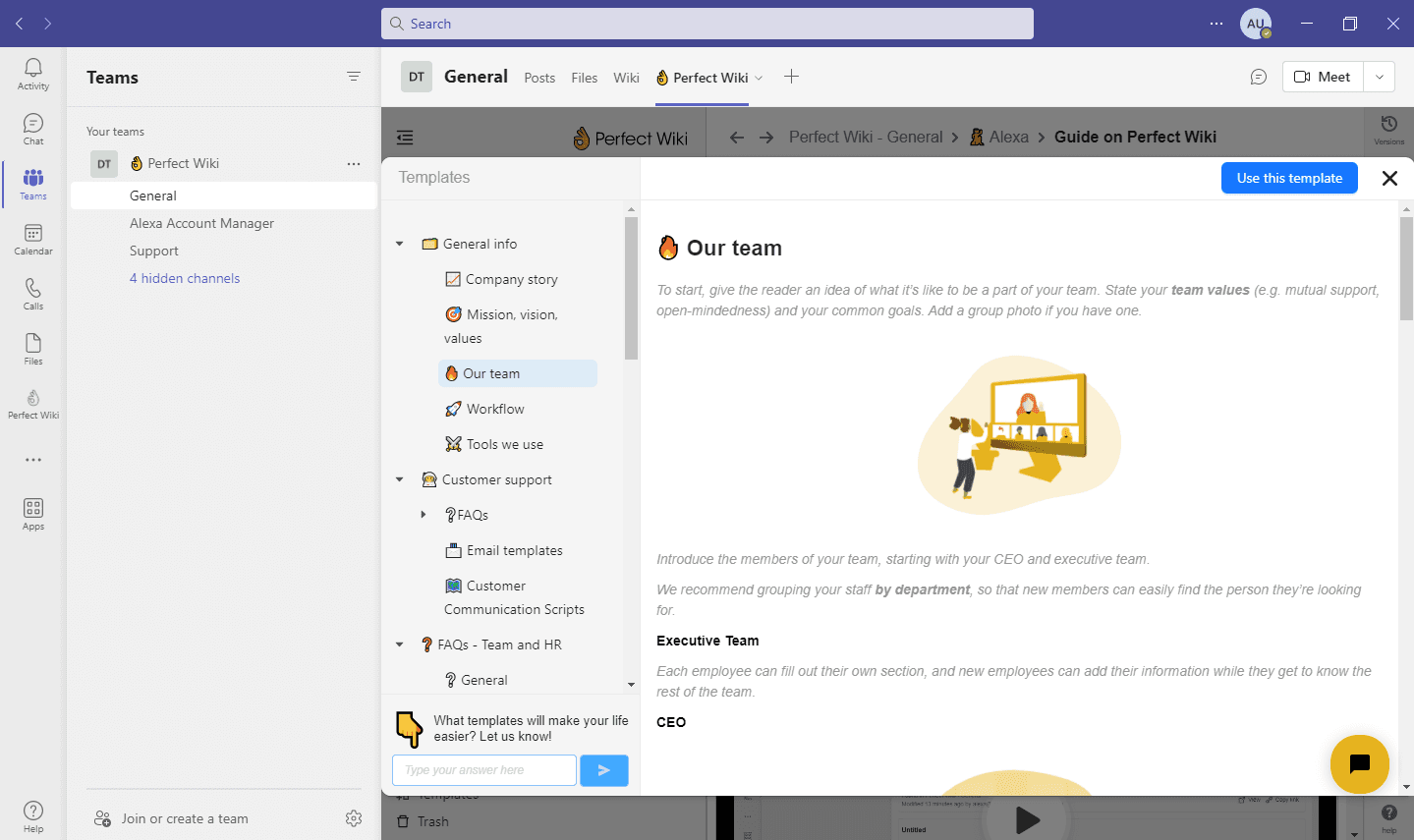1414x840 pixels.
Task: Open the Calendar sidebar icon
Action: [33, 239]
